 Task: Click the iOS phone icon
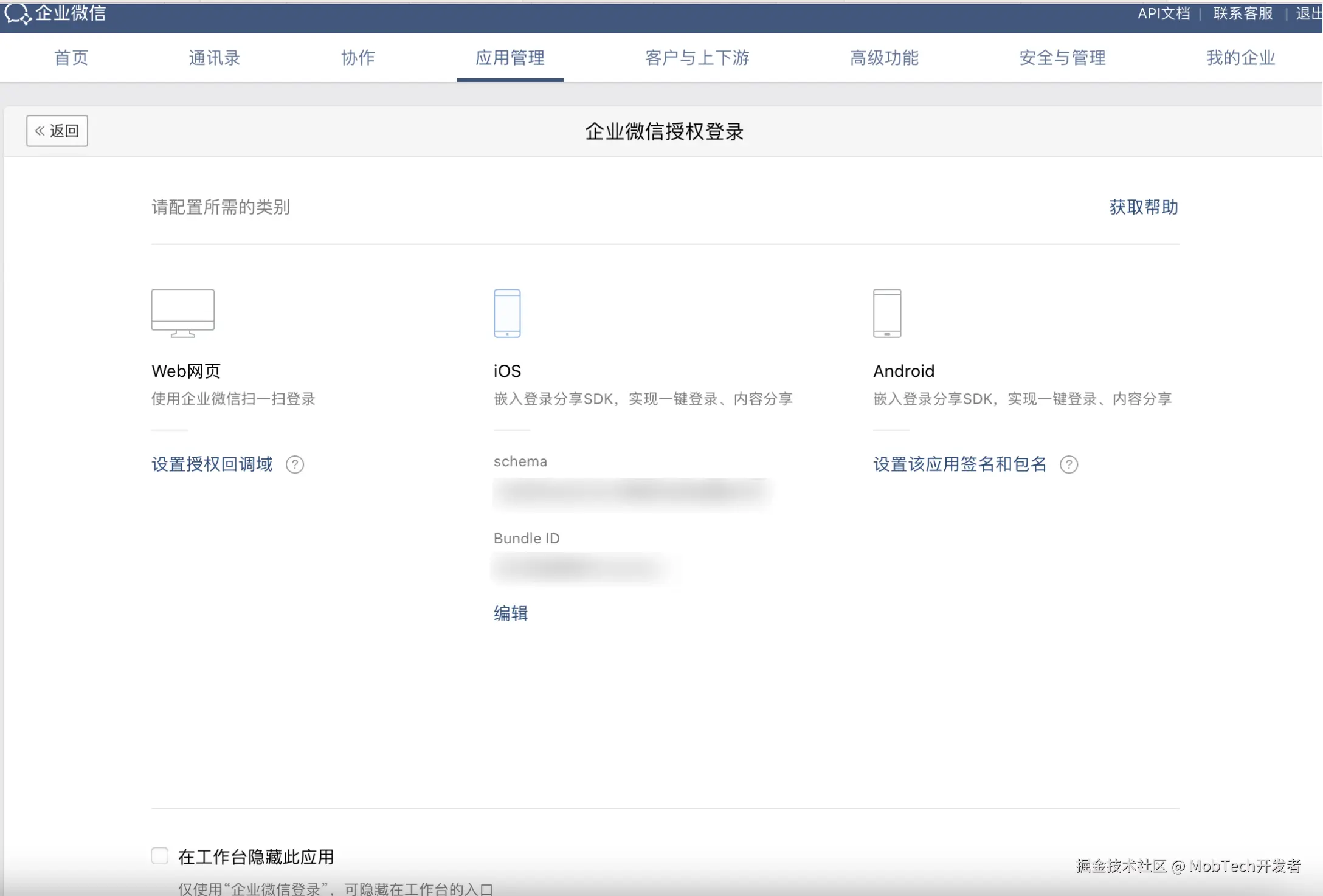(507, 313)
